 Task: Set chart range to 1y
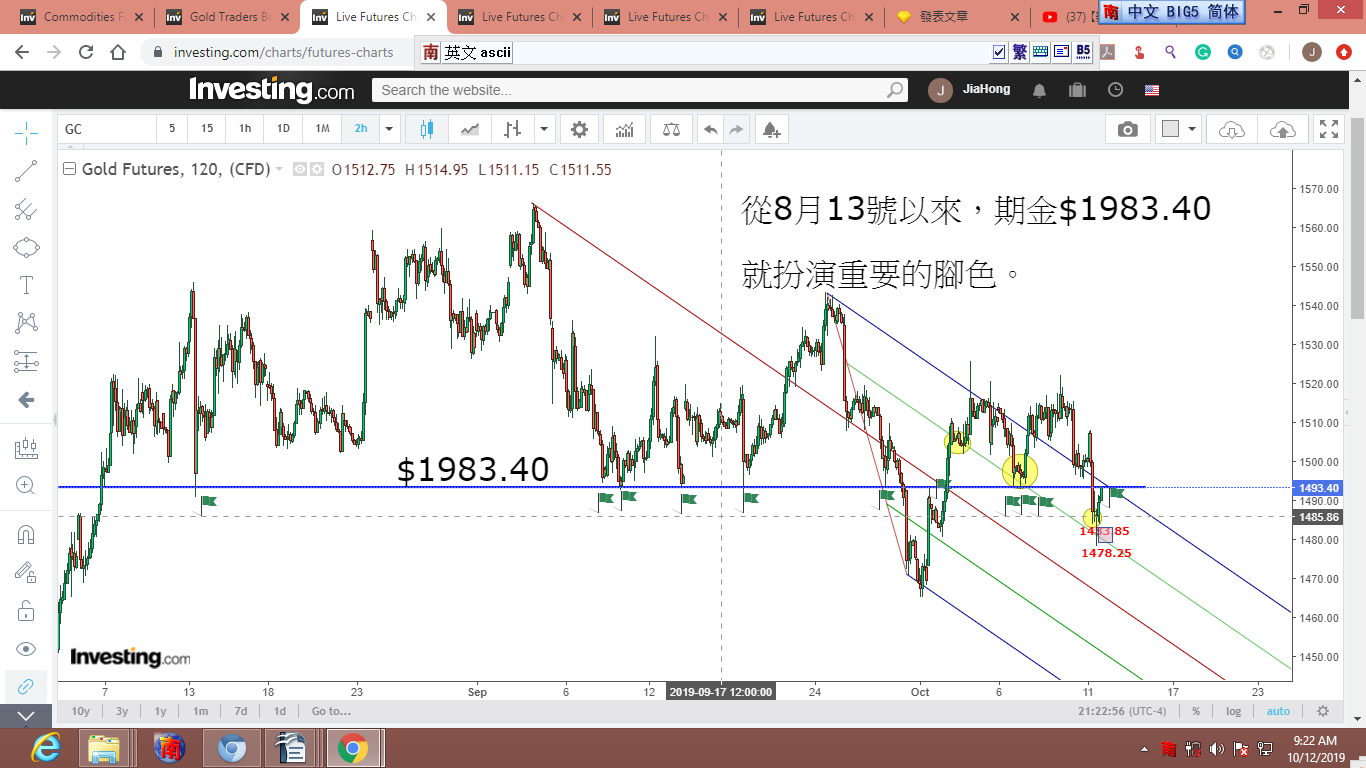coord(160,711)
